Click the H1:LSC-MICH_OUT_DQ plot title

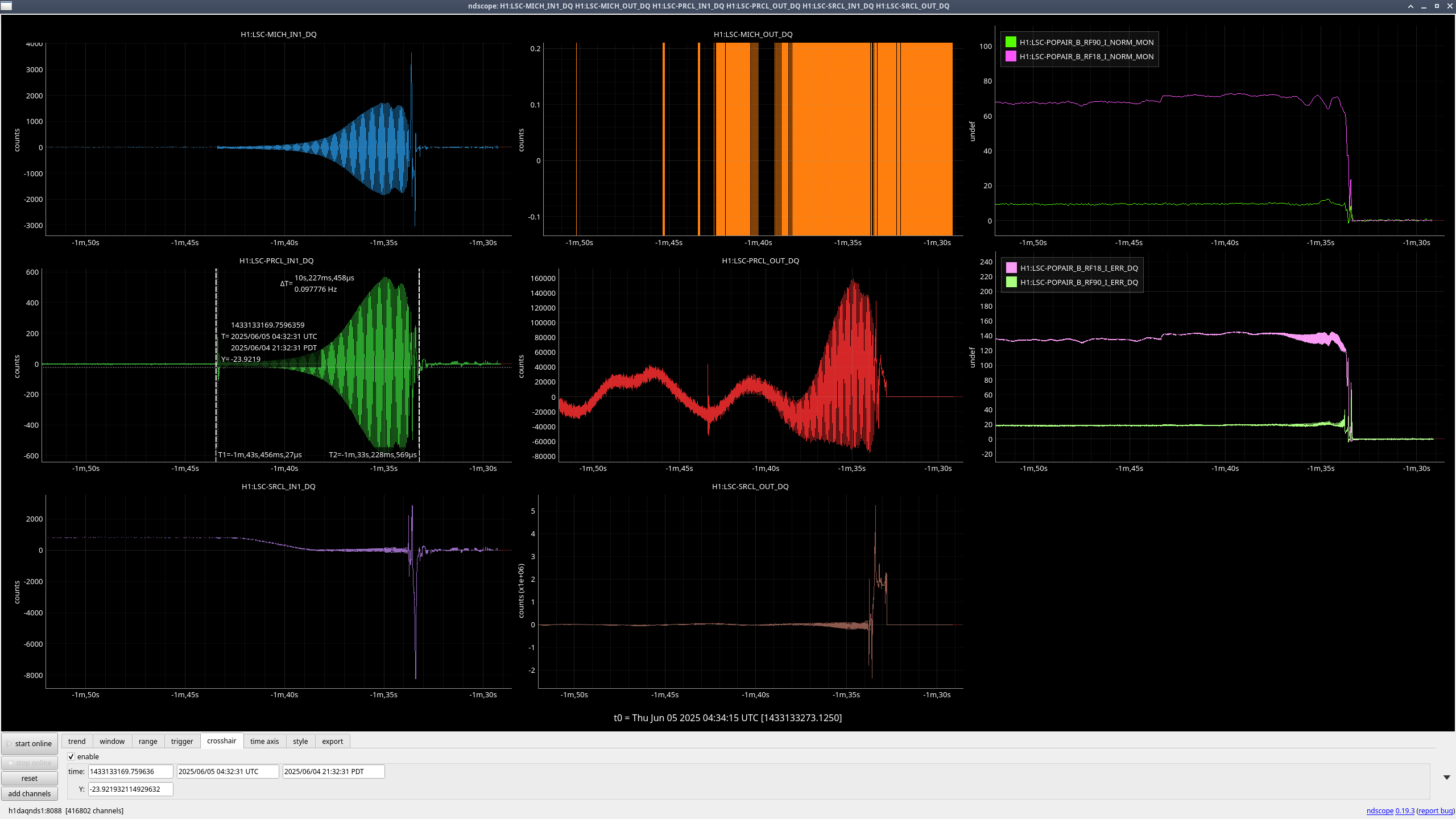point(753,34)
